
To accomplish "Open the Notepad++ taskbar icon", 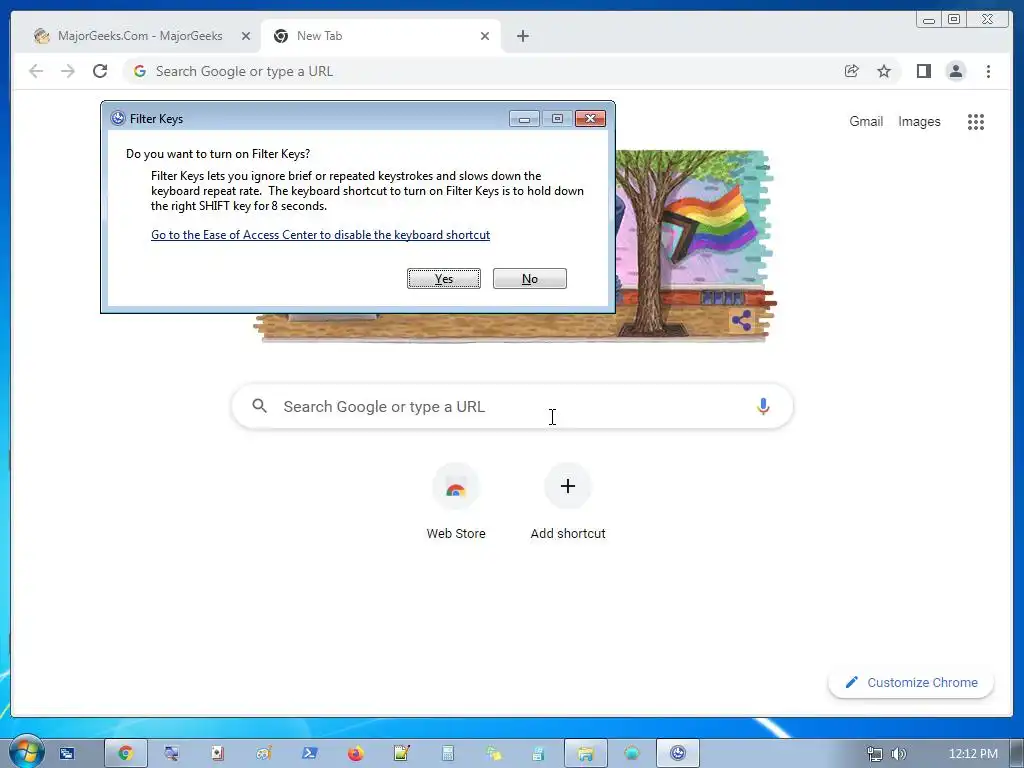I will (x=402, y=754).
